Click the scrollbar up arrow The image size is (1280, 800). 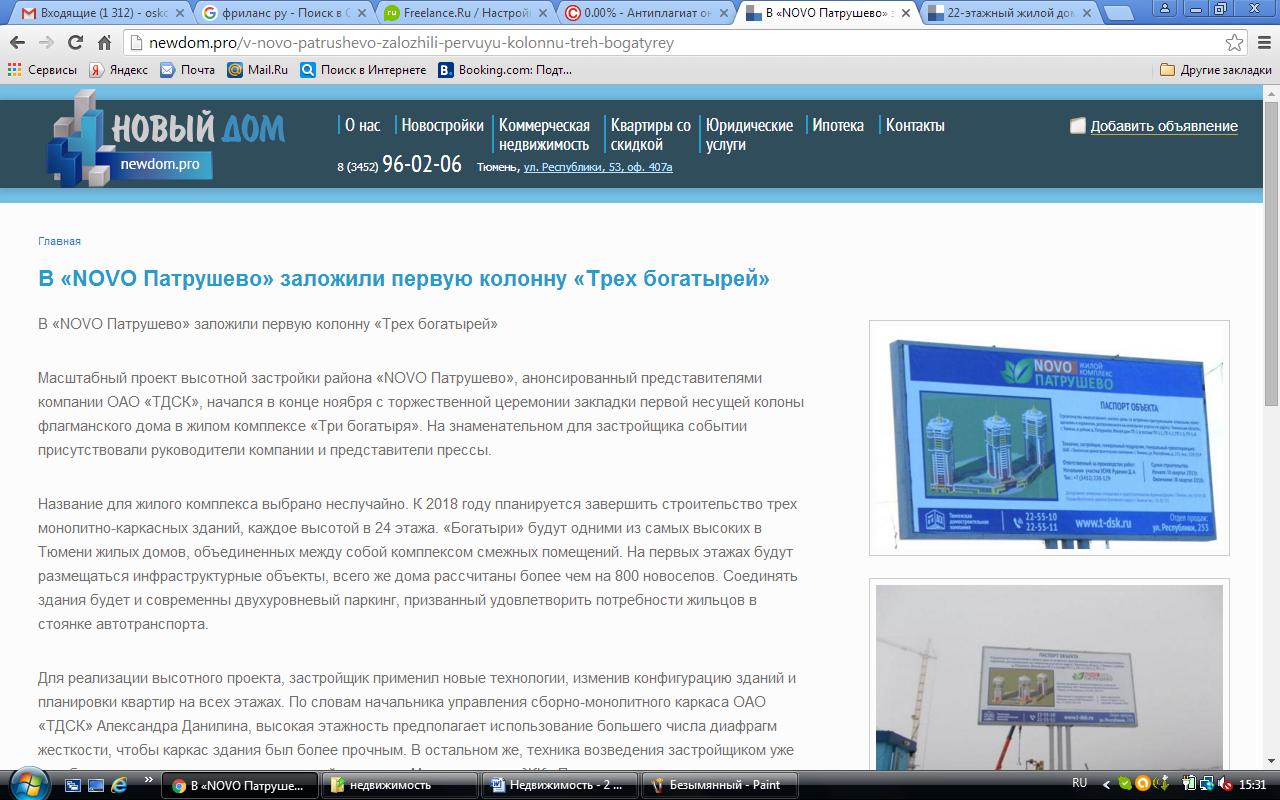[1271, 93]
